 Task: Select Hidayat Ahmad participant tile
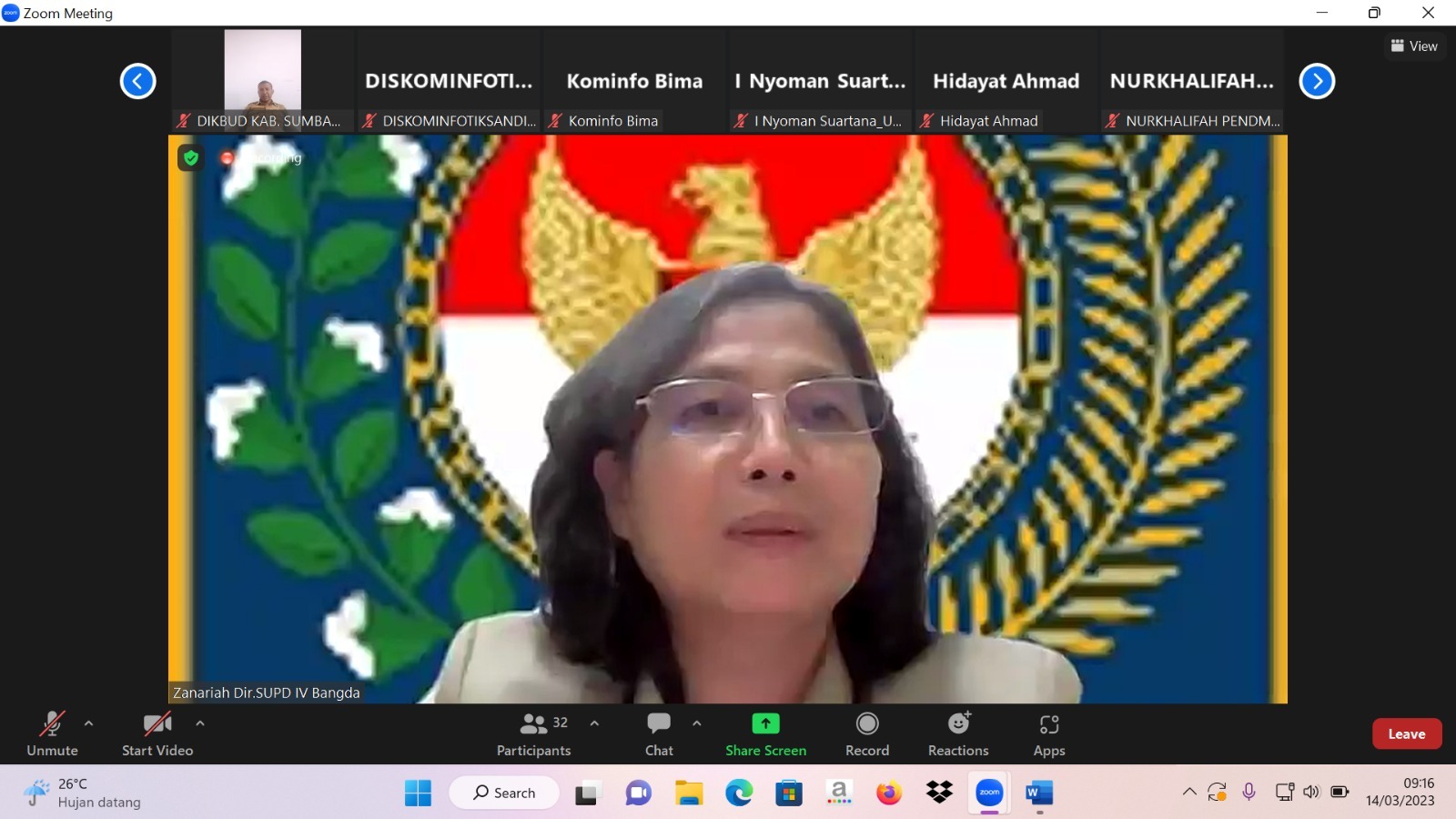(1006, 80)
